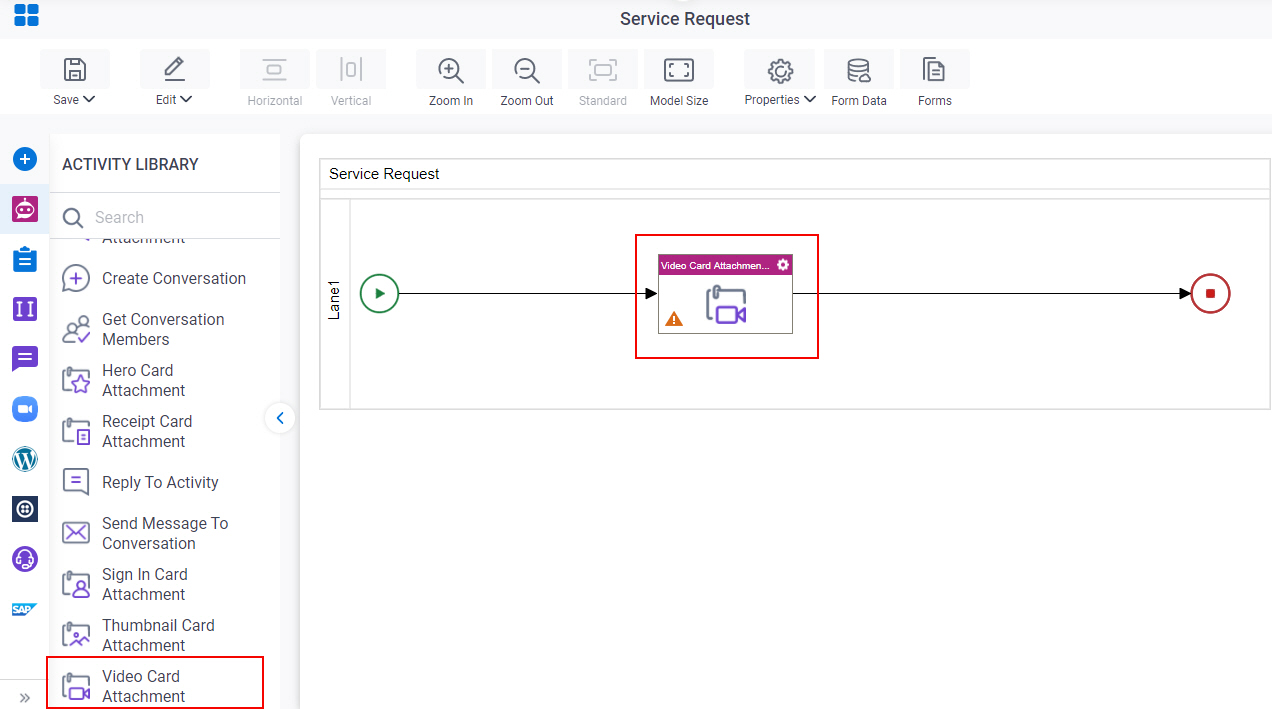Select the Standard zoom icon
The image size is (1272, 709).
click(x=603, y=70)
